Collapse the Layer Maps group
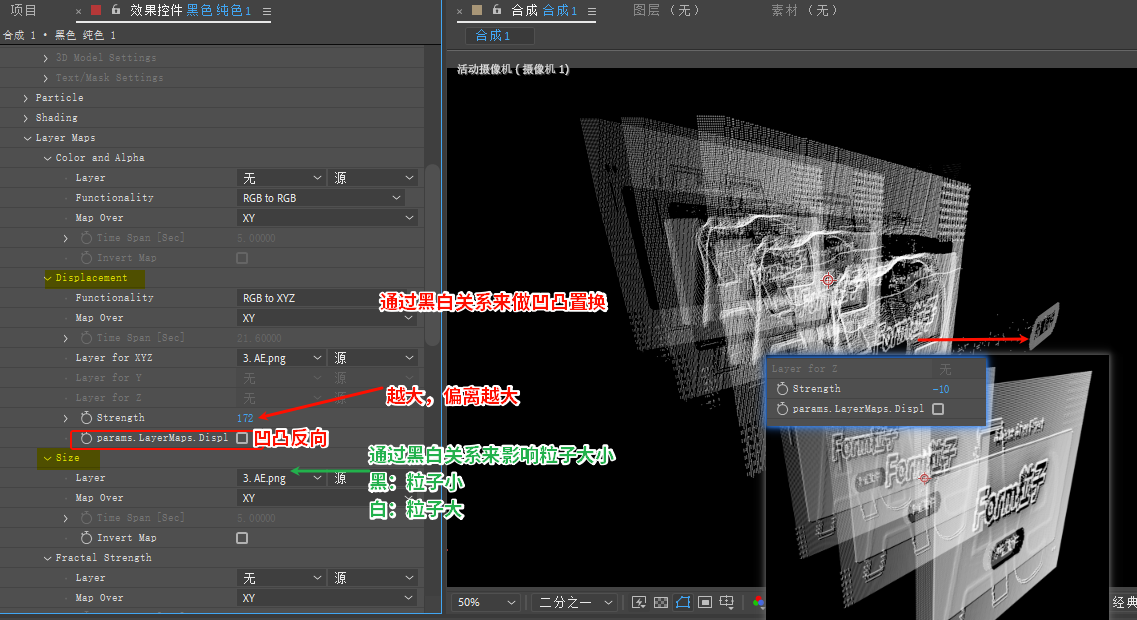Viewport: 1137px width, 620px height. tap(27, 138)
